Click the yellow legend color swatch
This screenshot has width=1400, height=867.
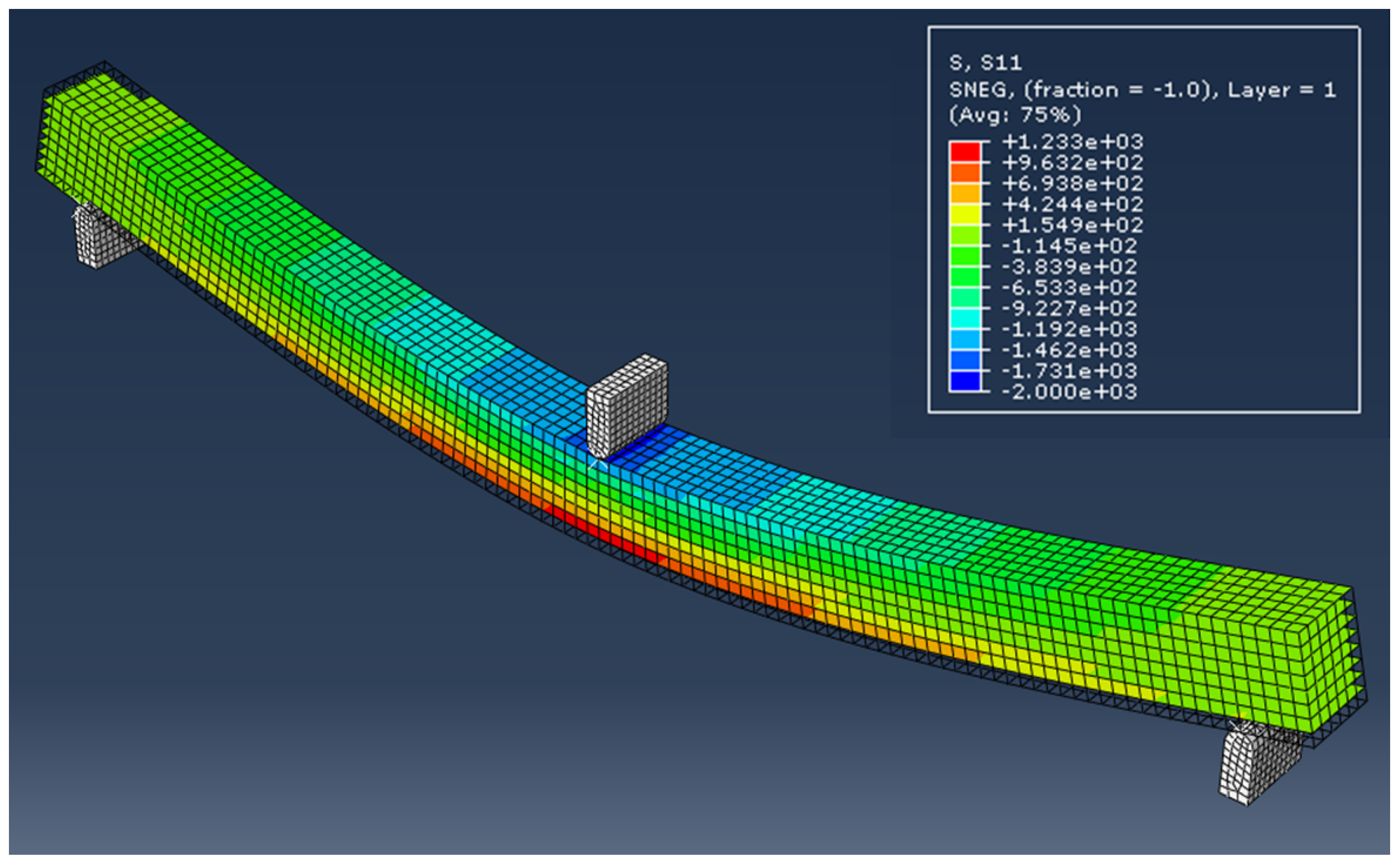pos(965,214)
